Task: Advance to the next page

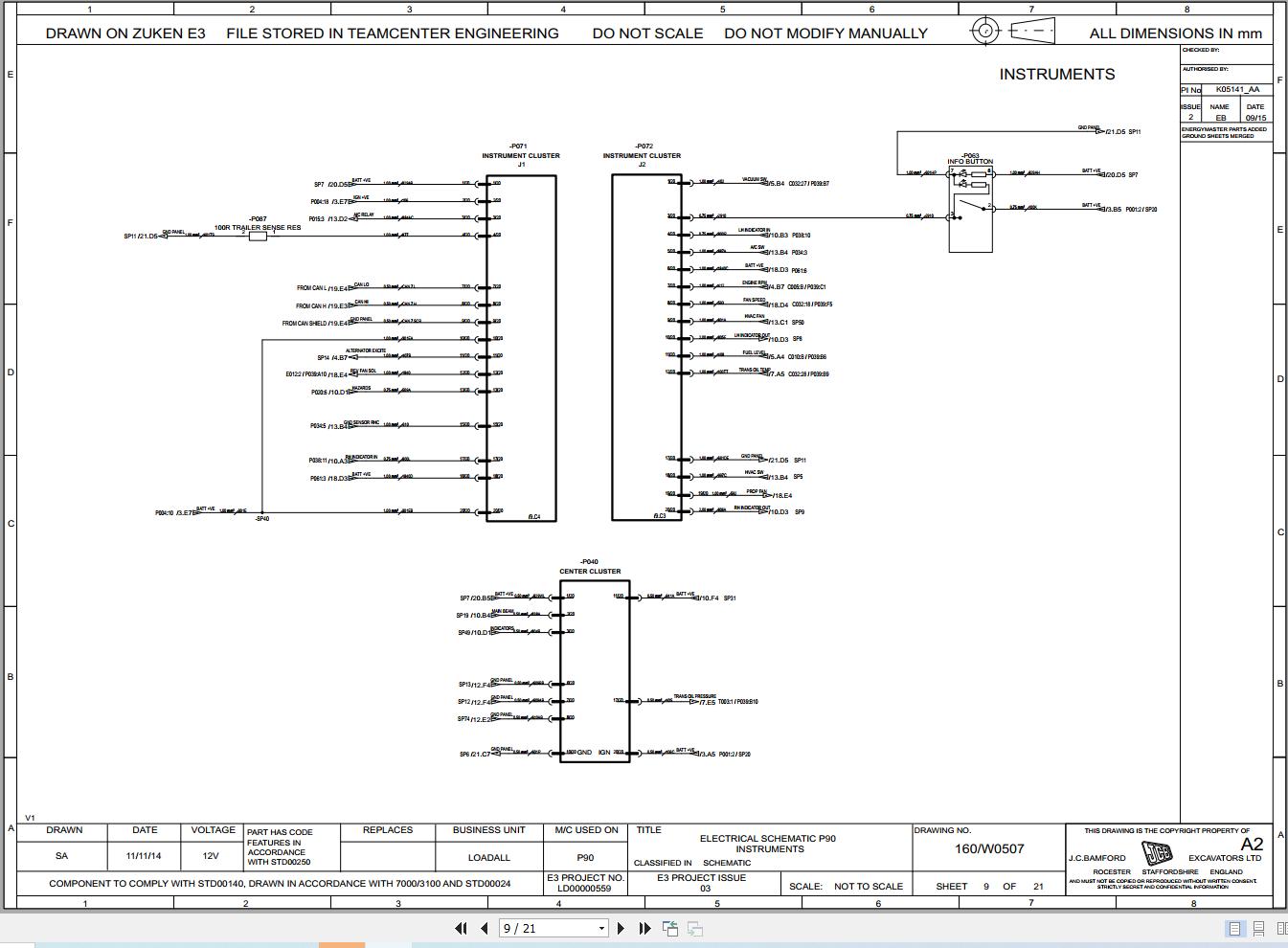Action: (620, 928)
